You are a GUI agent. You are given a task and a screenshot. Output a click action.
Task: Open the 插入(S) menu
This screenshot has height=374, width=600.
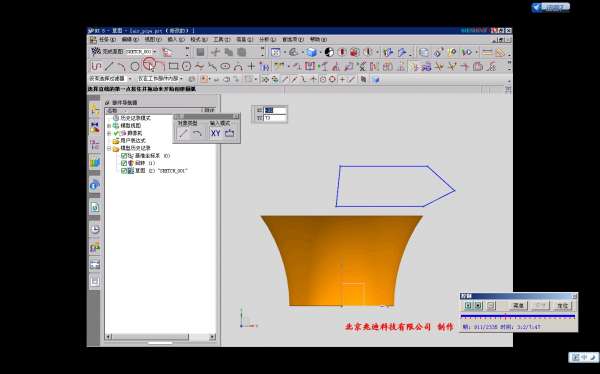176,39
